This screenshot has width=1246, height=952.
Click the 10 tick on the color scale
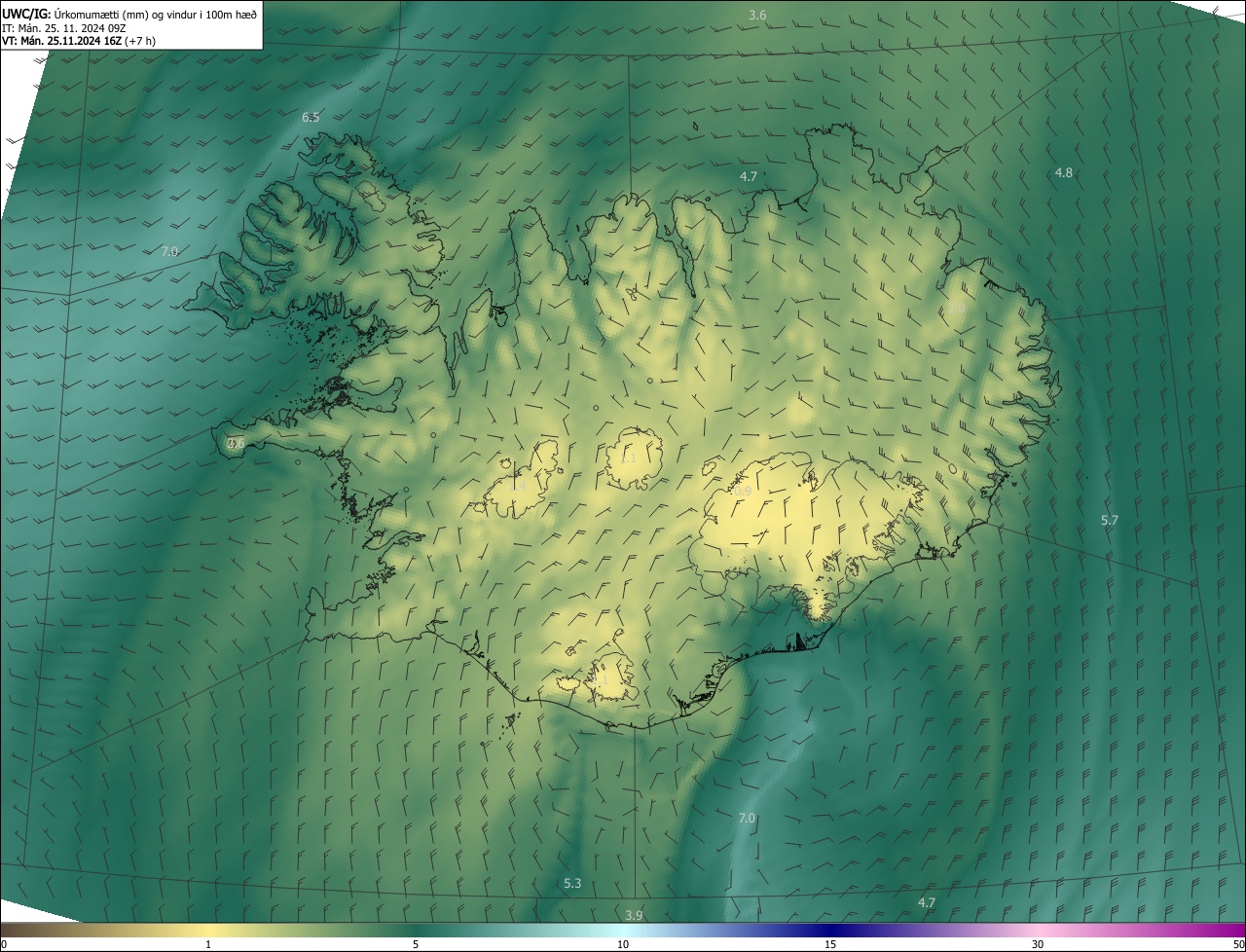pos(623,944)
